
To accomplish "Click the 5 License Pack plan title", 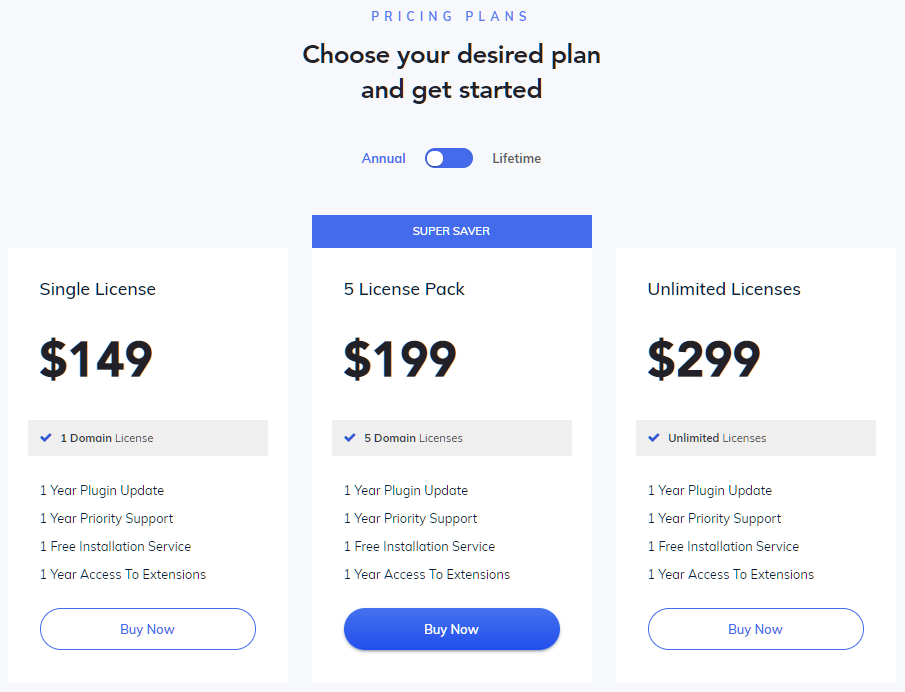I will coord(404,289).
